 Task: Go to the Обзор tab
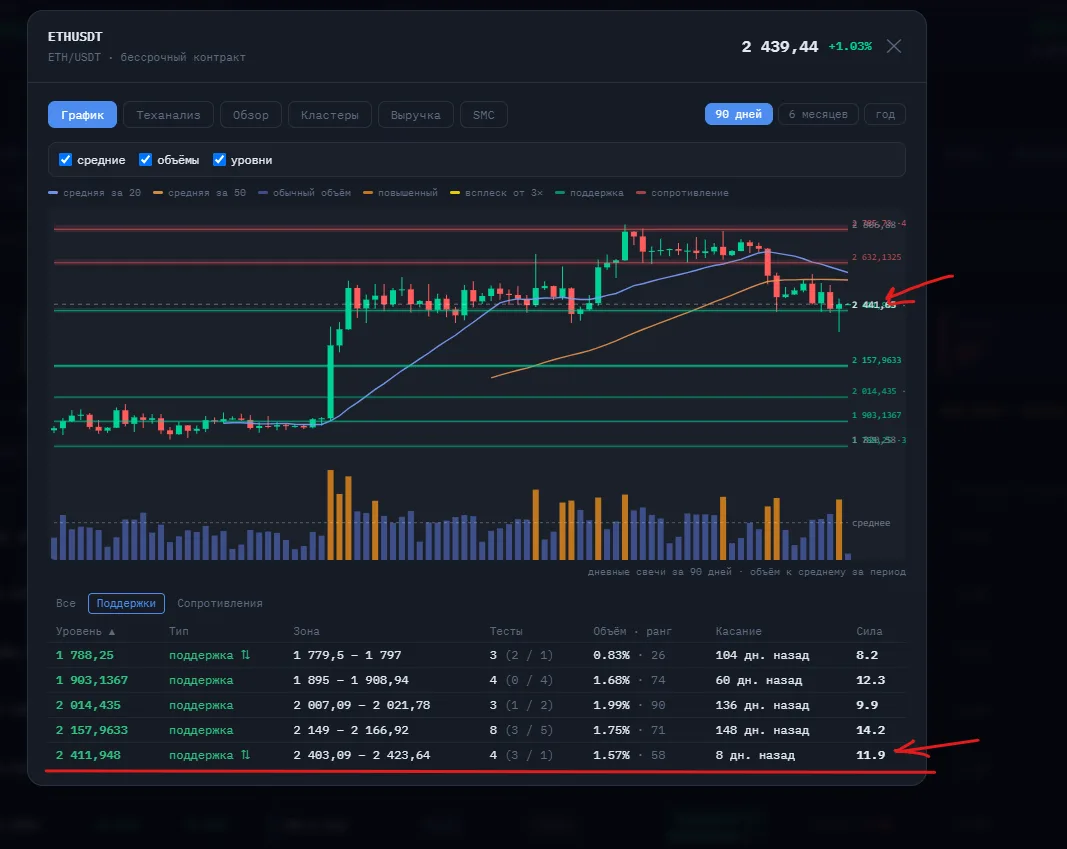point(250,115)
